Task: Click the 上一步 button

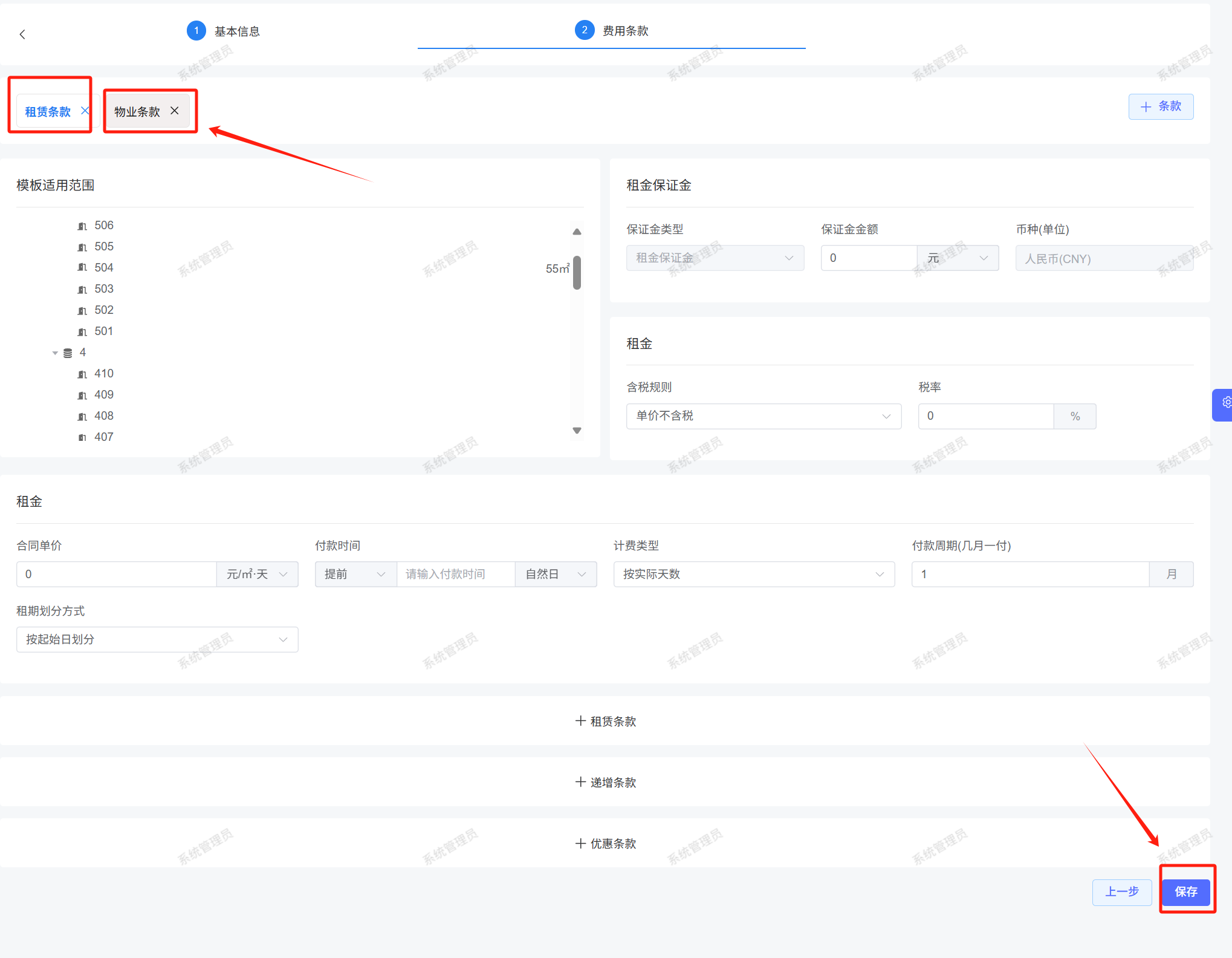Action: [x=1121, y=891]
